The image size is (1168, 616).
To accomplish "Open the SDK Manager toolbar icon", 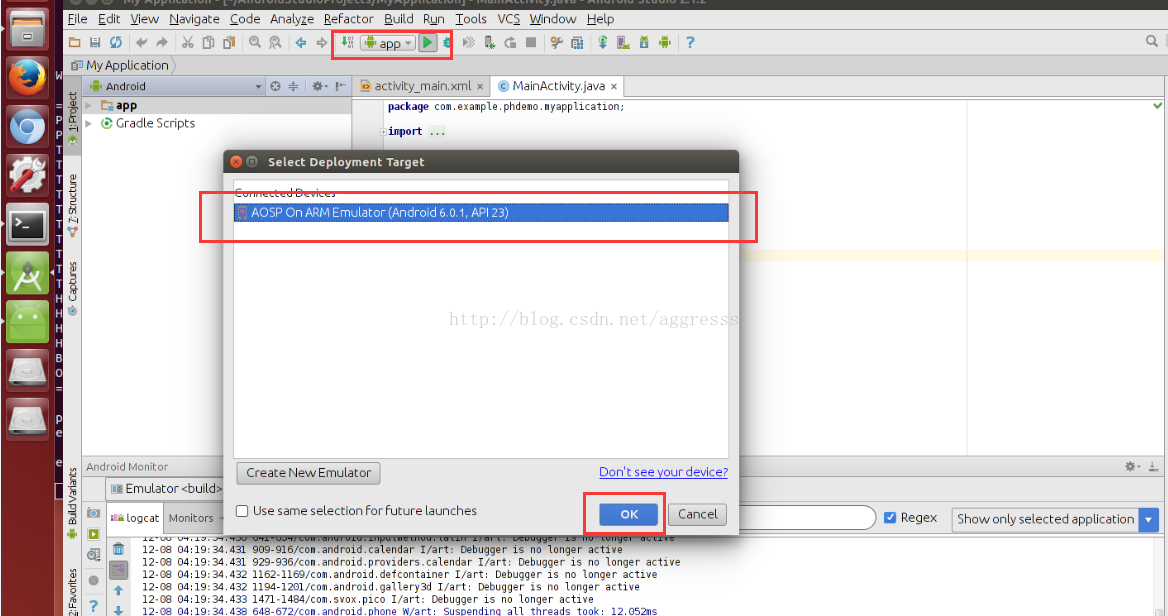I will coord(644,42).
